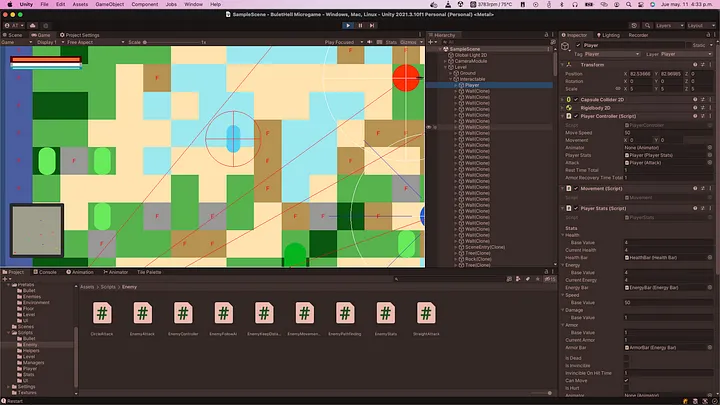This screenshot has width=720, height=405.
Task: Collapse the Transform component
Action: click(x=562, y=65)
